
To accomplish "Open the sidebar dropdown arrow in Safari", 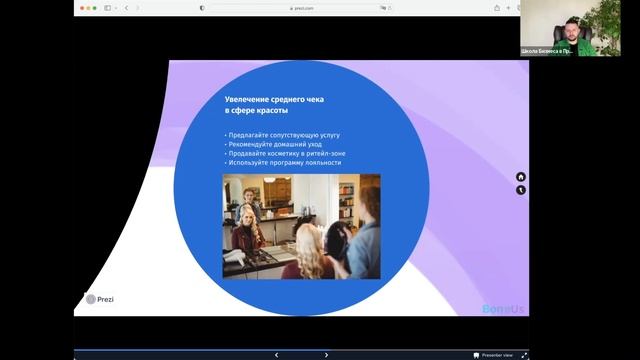I will 116,8.
